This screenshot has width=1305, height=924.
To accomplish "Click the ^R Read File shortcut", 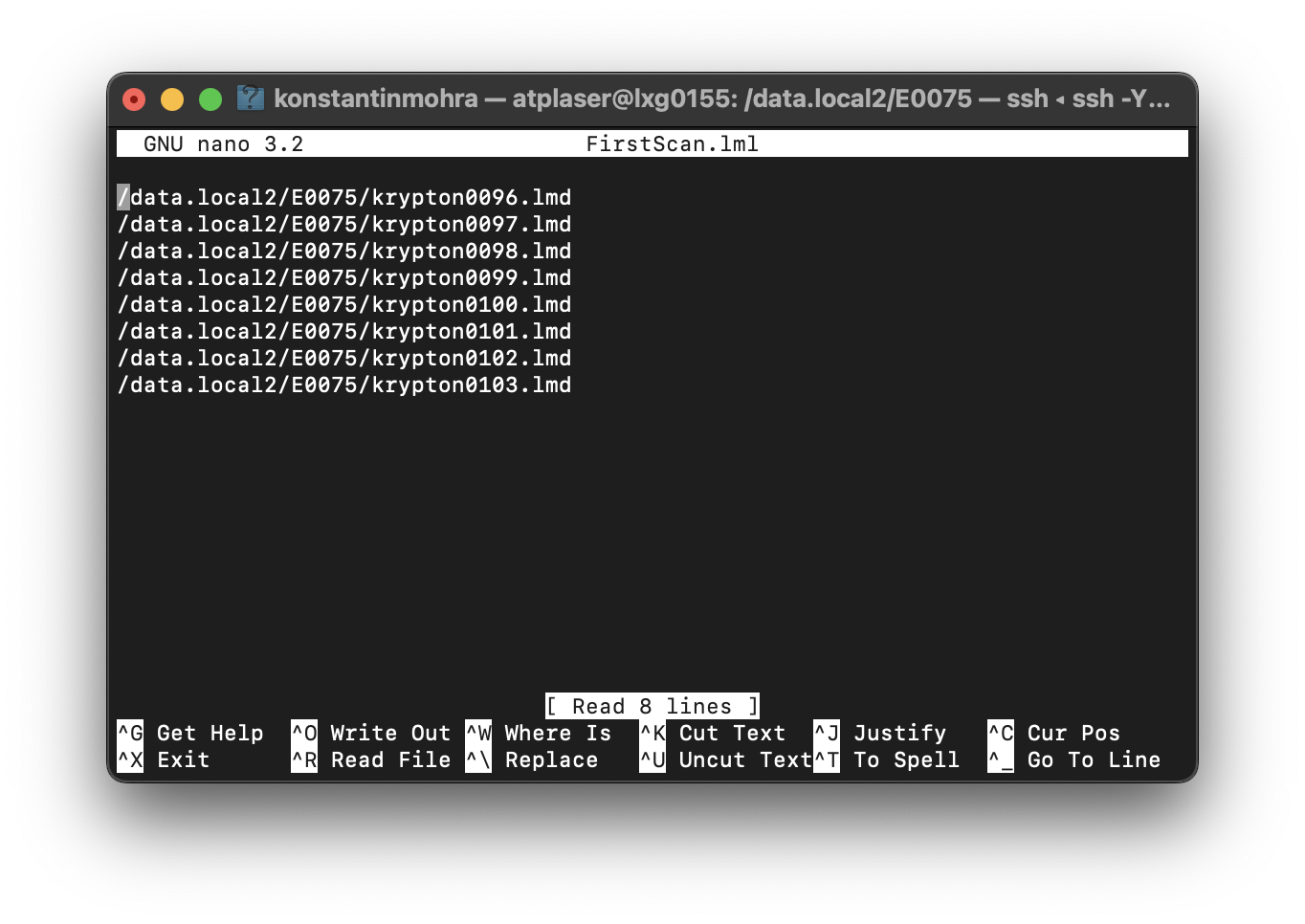I will (x=371, y=759).
